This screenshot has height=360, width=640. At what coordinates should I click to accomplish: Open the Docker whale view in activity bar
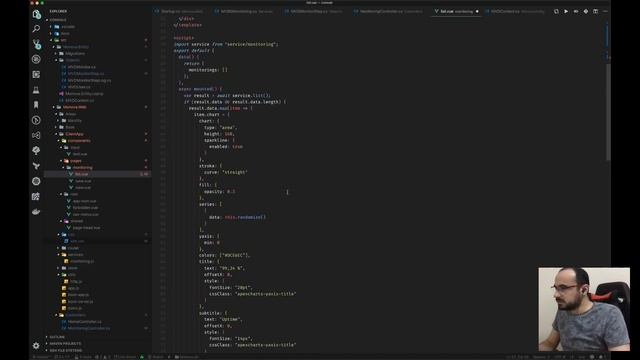(x=36, y=211)
